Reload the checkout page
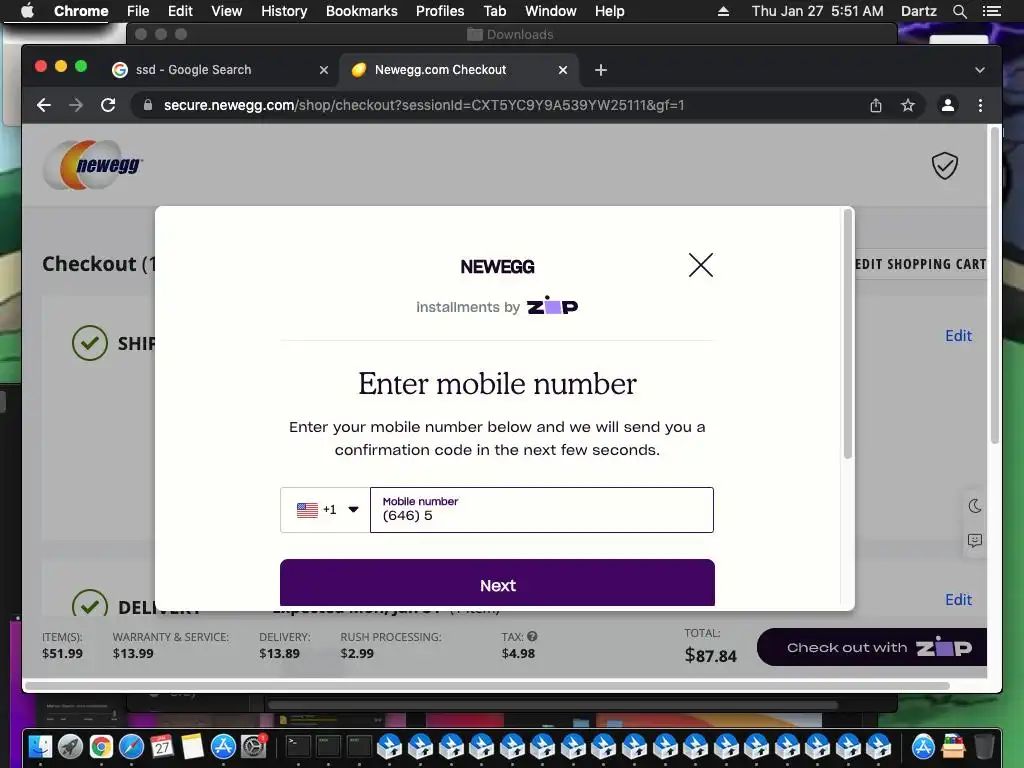 point(108,105)
